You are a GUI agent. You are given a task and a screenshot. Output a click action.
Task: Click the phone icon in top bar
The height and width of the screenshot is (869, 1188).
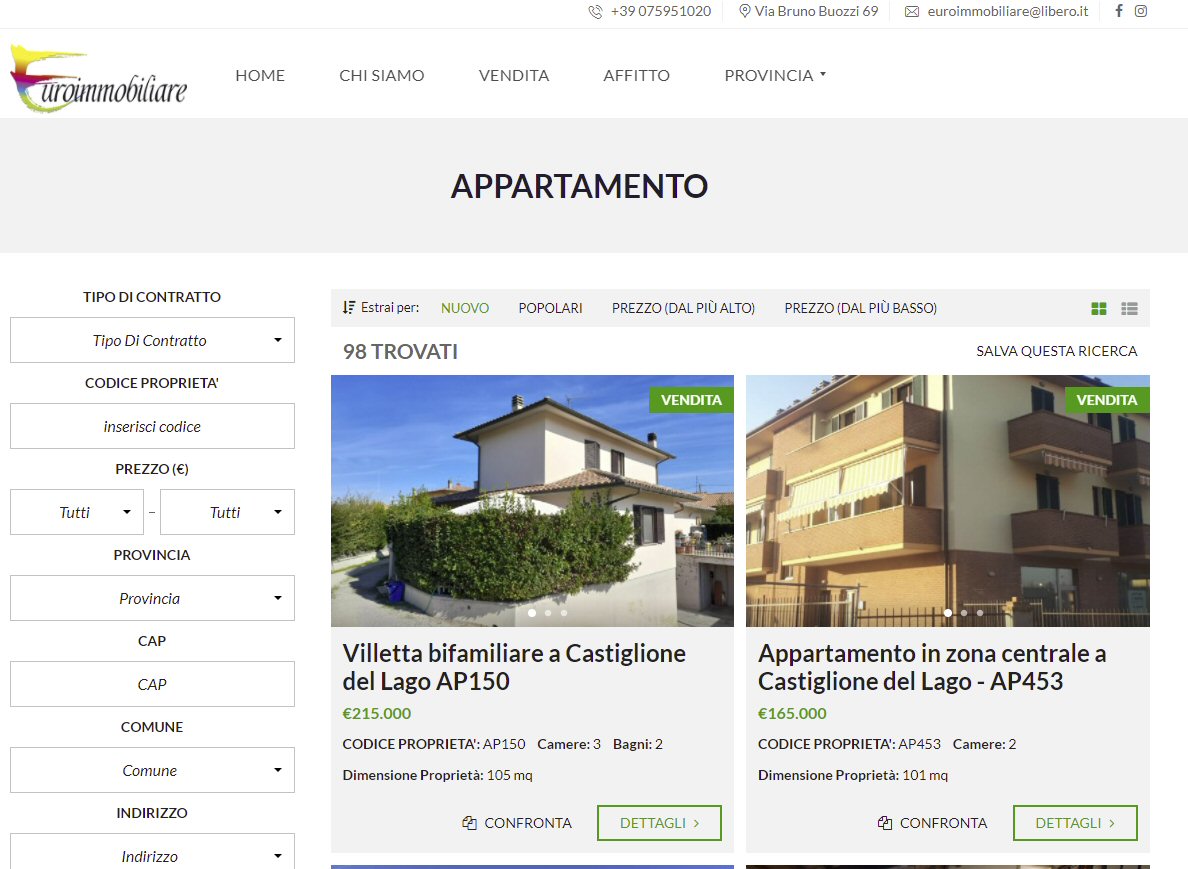pos(596,11)
